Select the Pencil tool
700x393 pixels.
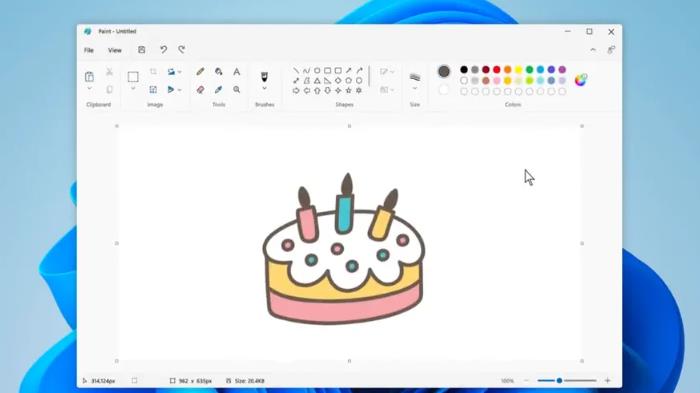click(x=200, y=71)
